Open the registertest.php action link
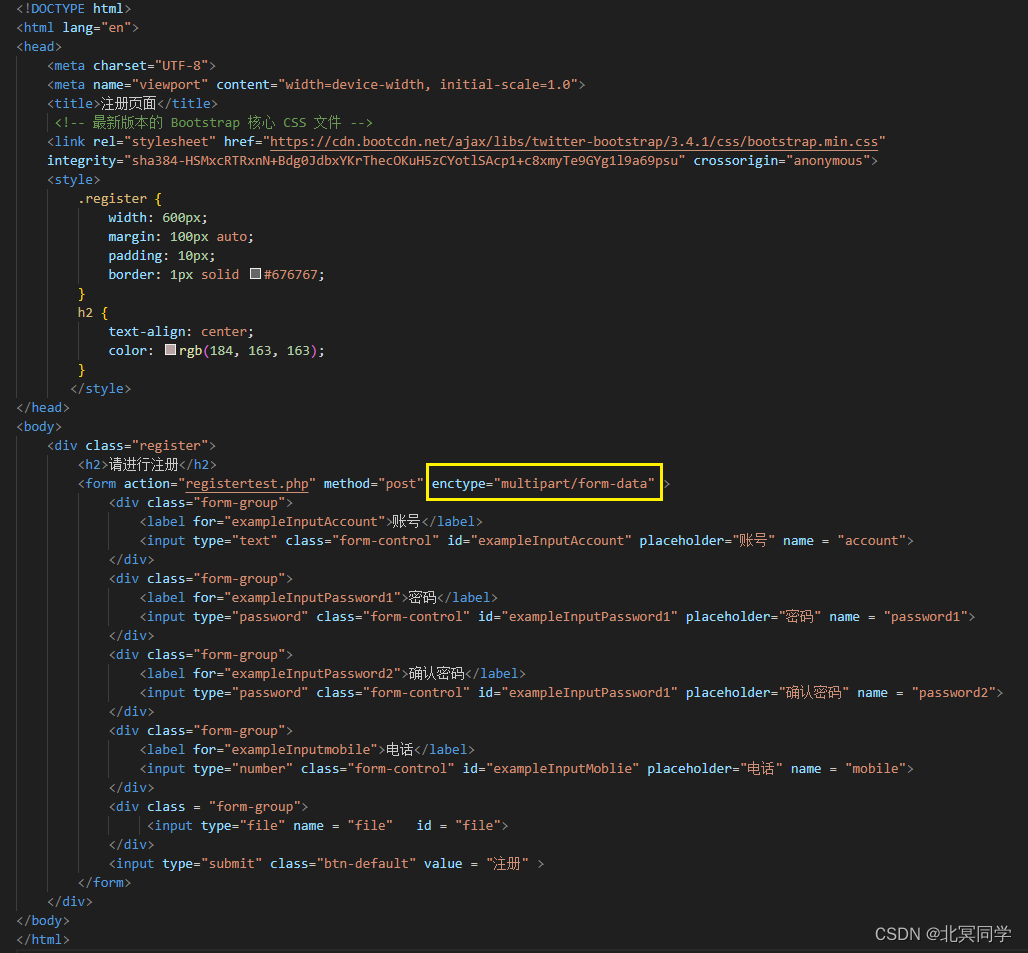The width and height of the screenshot is (1028, 953). (247, 484)
